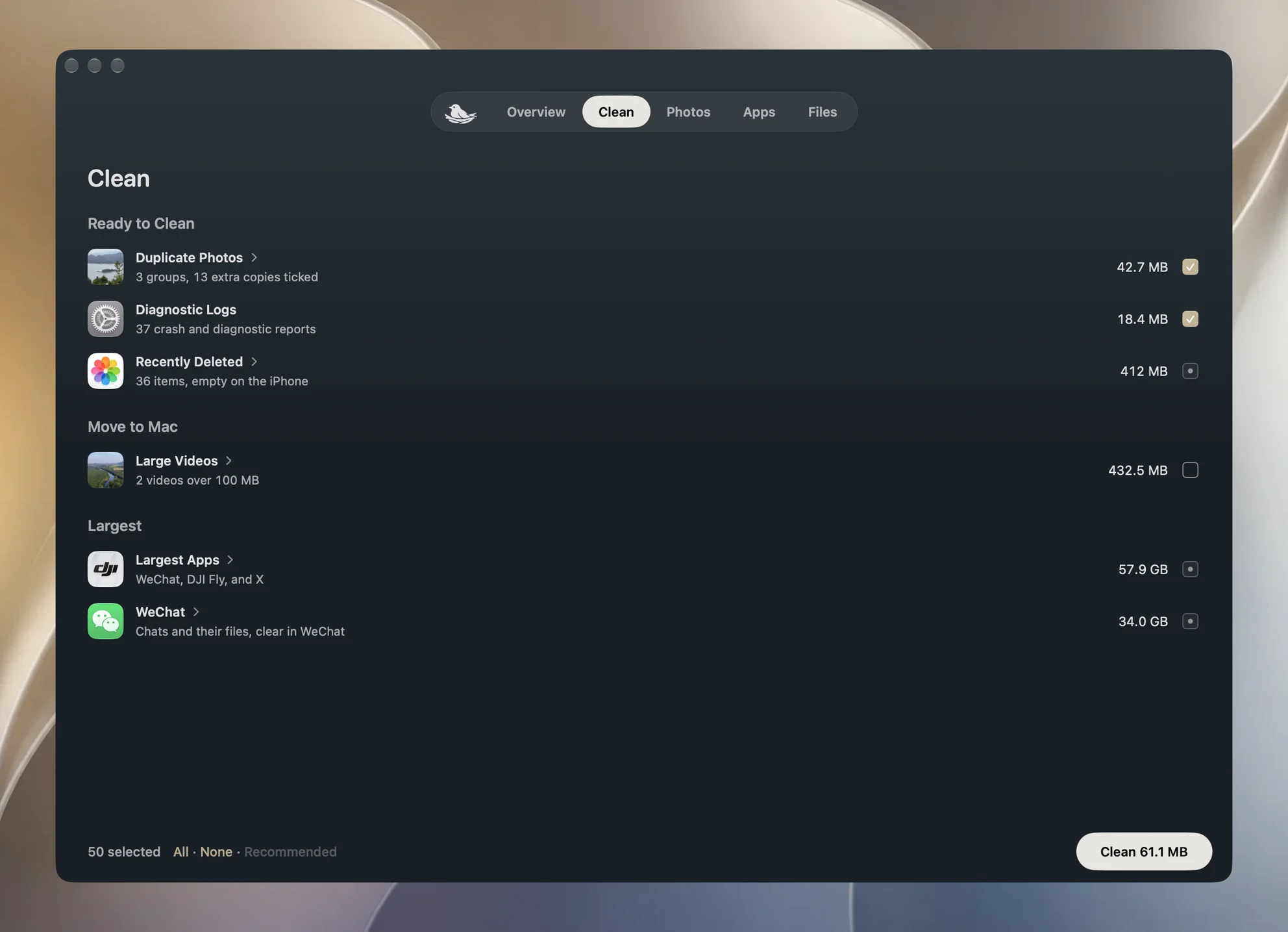Click 'Chats and their files, clear in WeChat'
Viewport: 1288px width, 932px height.
click(x=240, y=631)
